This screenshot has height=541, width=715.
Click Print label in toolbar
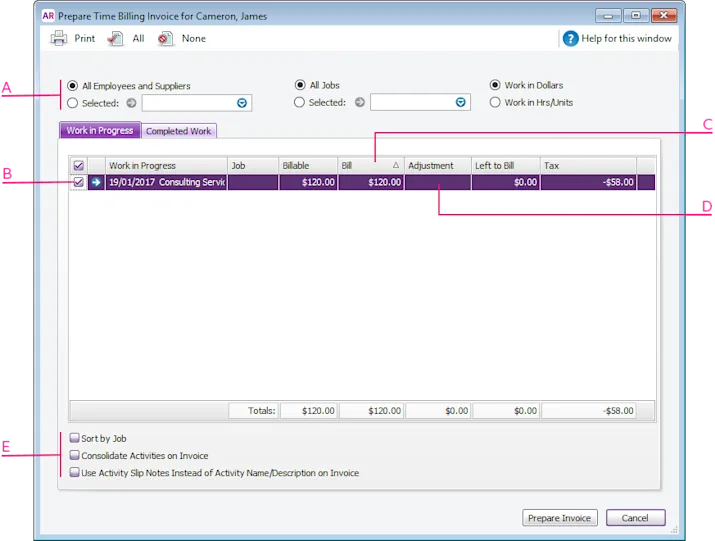point(85,38)
